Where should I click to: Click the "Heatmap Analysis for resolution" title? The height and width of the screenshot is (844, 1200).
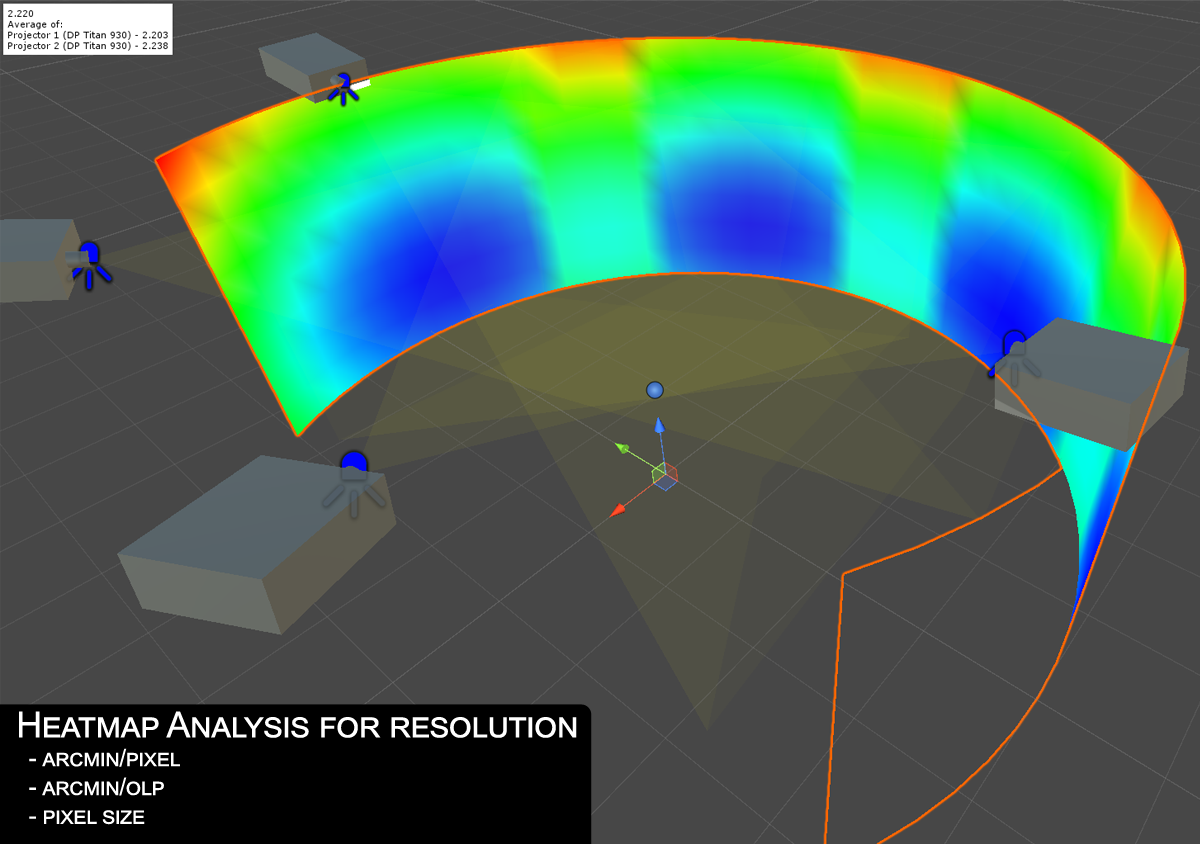[298, 725]
